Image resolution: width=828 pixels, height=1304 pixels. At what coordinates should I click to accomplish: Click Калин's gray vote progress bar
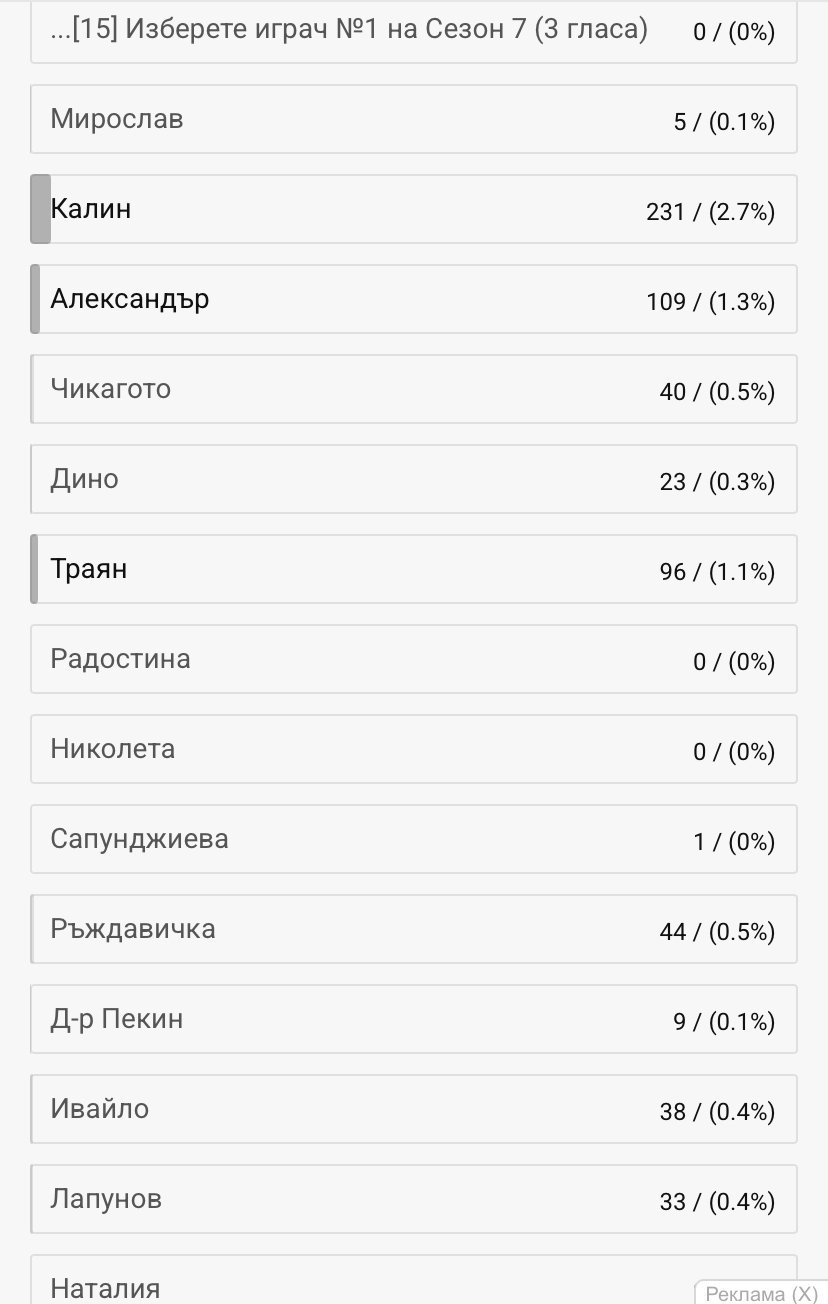click(40, 209)
